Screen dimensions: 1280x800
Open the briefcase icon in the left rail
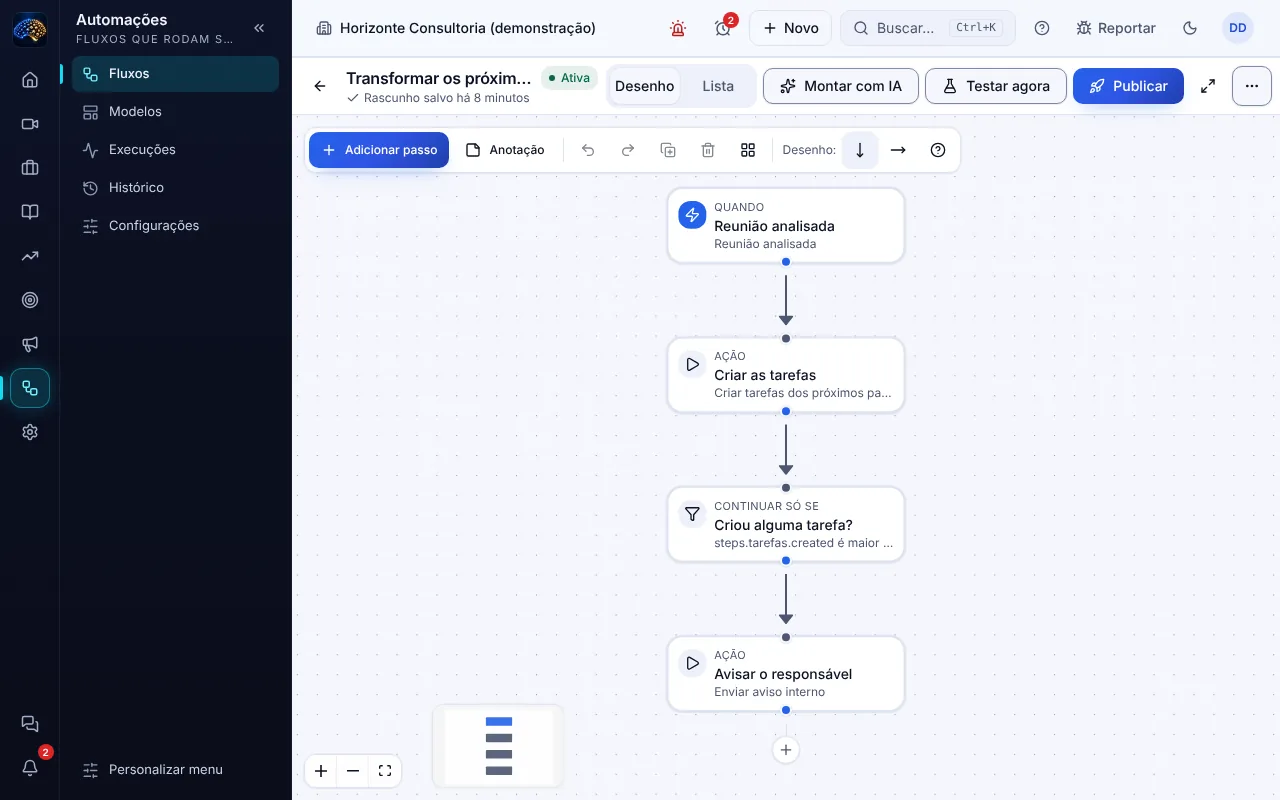pos(30,168)
